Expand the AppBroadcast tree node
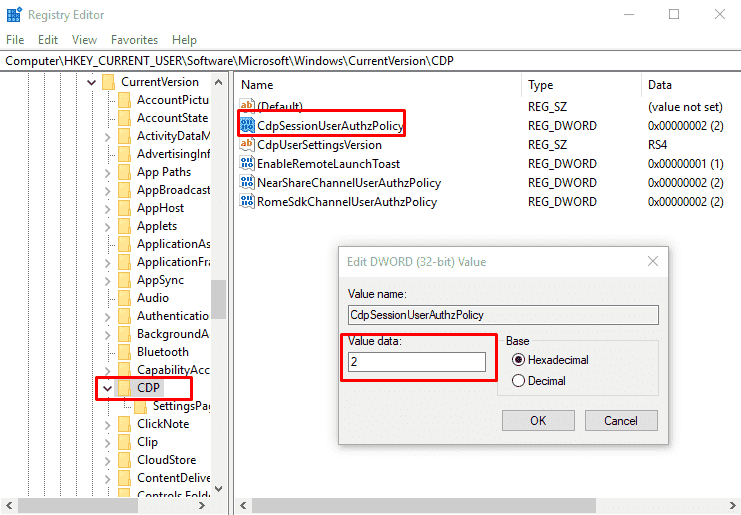Viewport: 741px width, 515px height. tap(108, 190)
